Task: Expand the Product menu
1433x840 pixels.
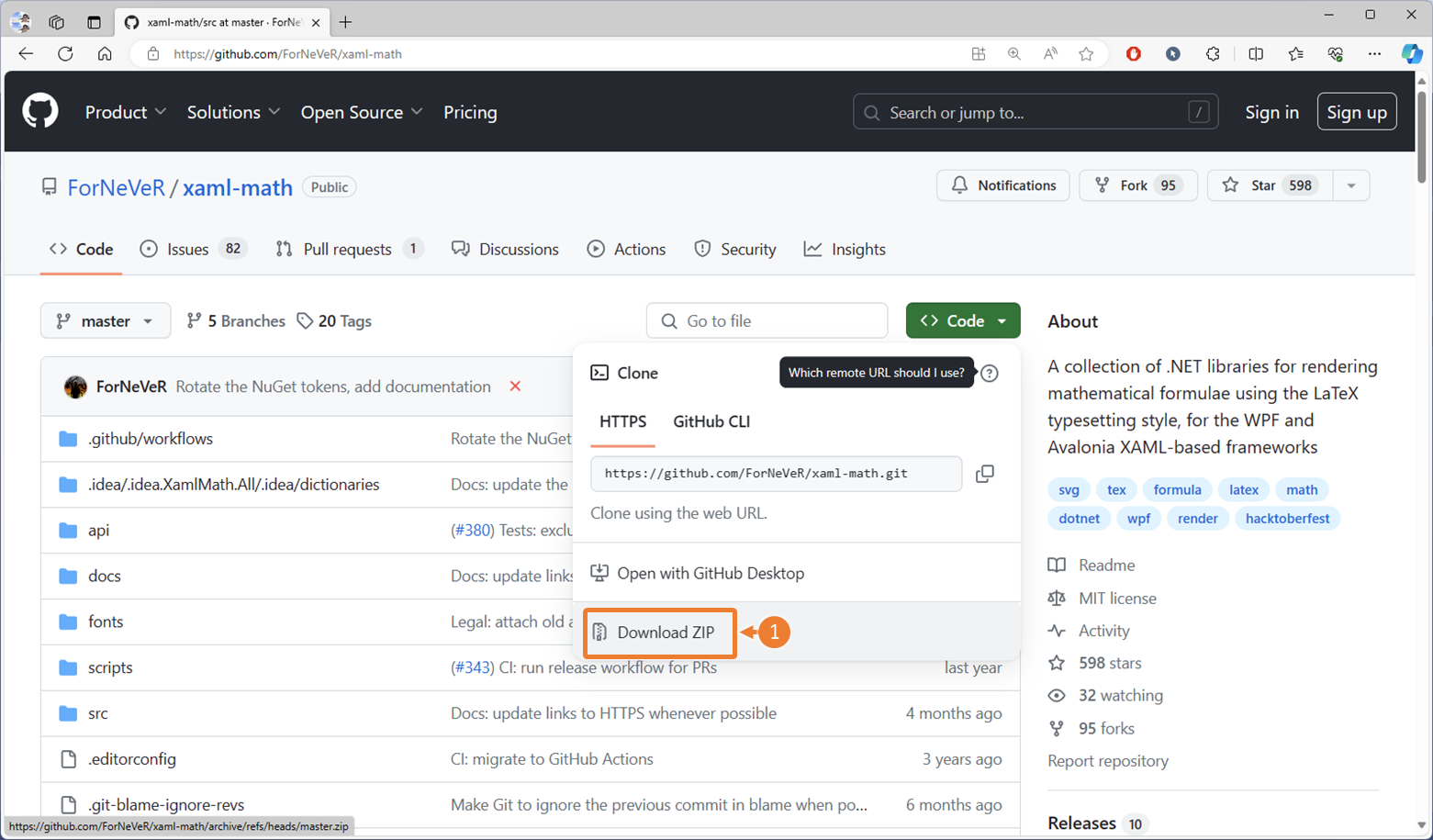Action: click(x=126, y=112)
